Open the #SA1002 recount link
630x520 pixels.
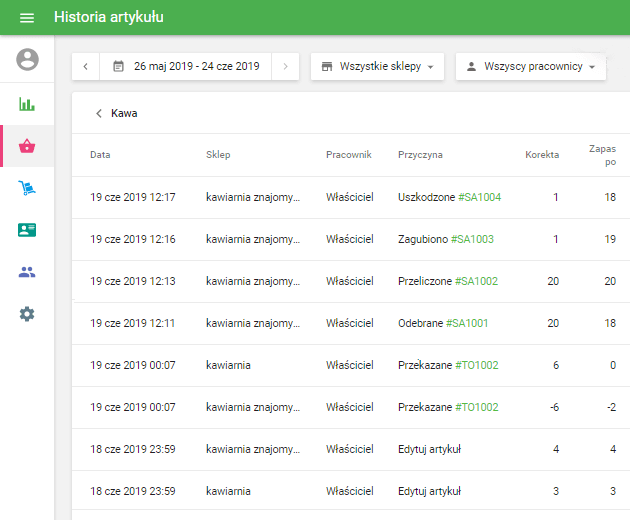(476, 281)
